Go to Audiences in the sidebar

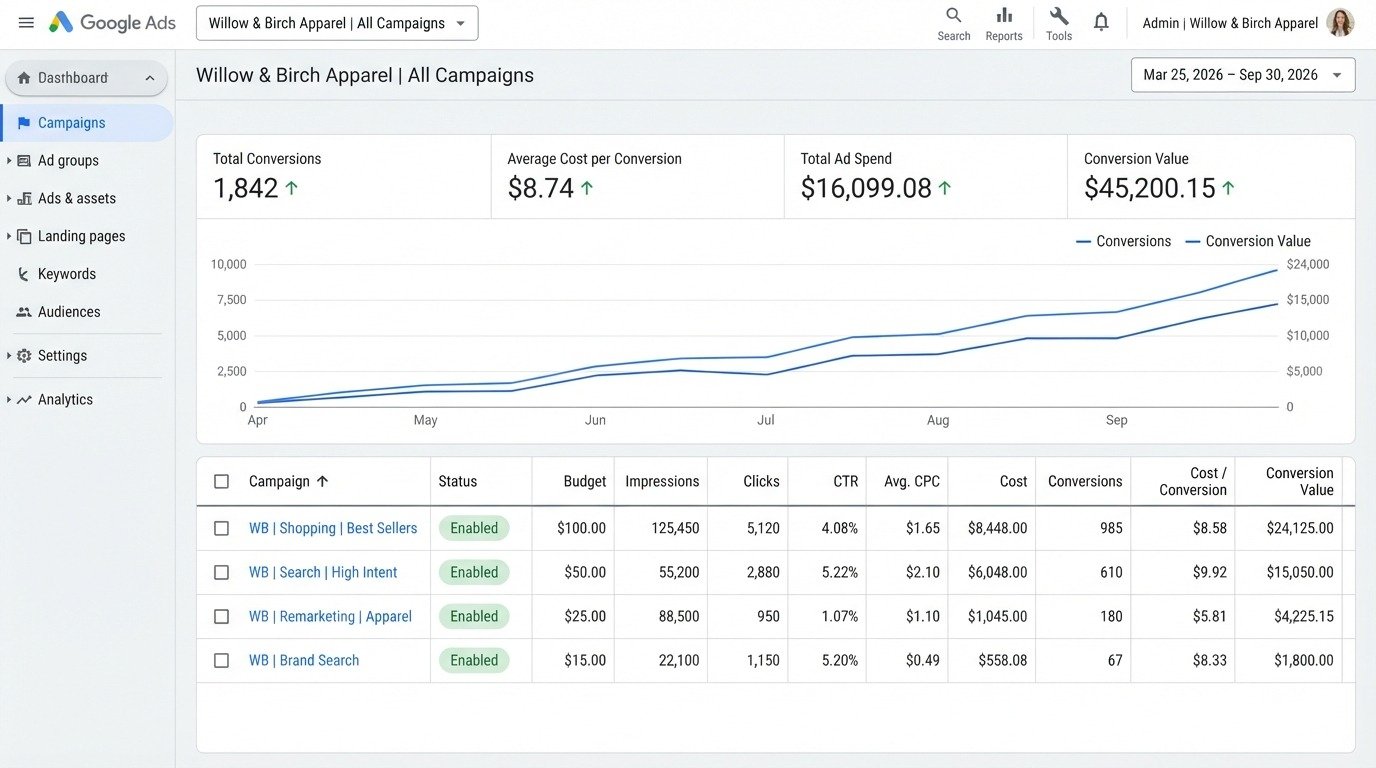[x=69, y=312]
